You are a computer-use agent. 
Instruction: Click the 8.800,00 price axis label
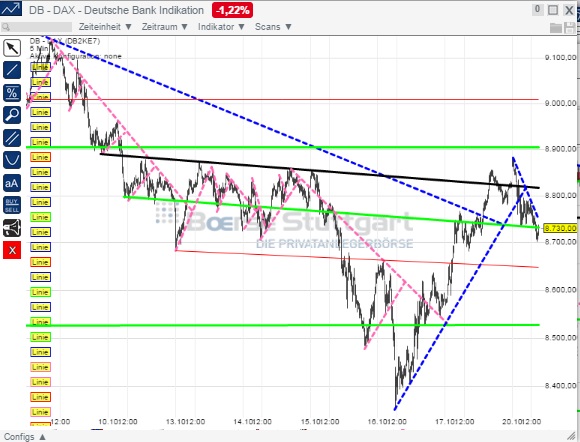coord(560,195)
